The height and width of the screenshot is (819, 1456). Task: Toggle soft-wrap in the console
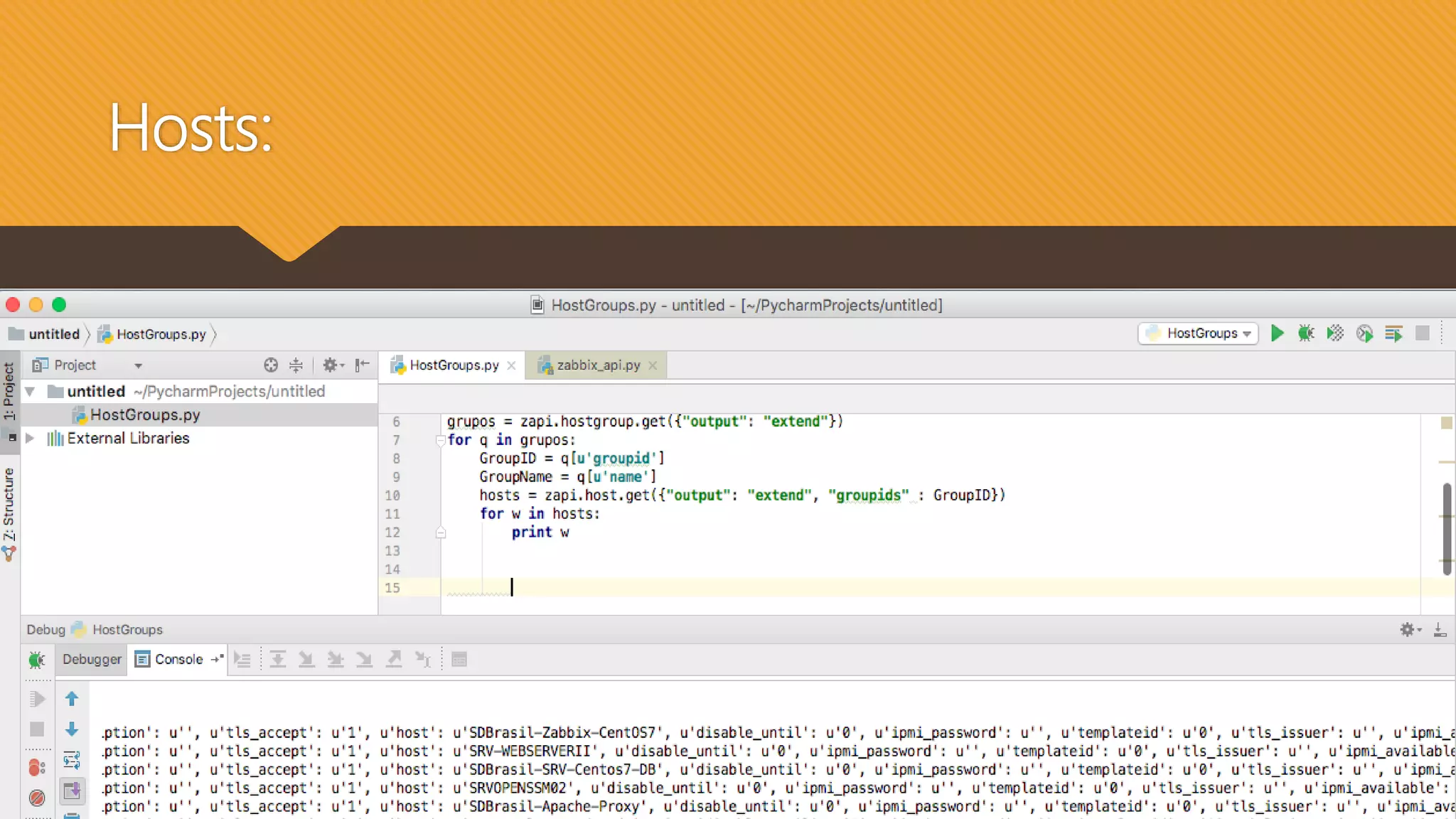(72, 760)
